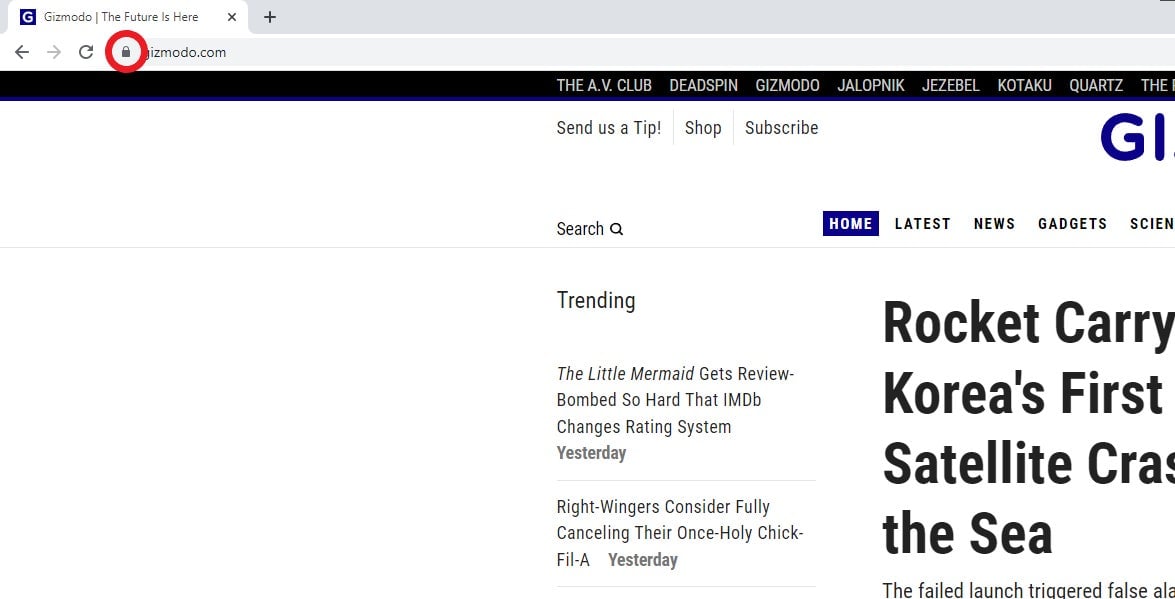Click the Gizmodo favicon on the tab
The image size is (1175, 599).
pos(30,16)
